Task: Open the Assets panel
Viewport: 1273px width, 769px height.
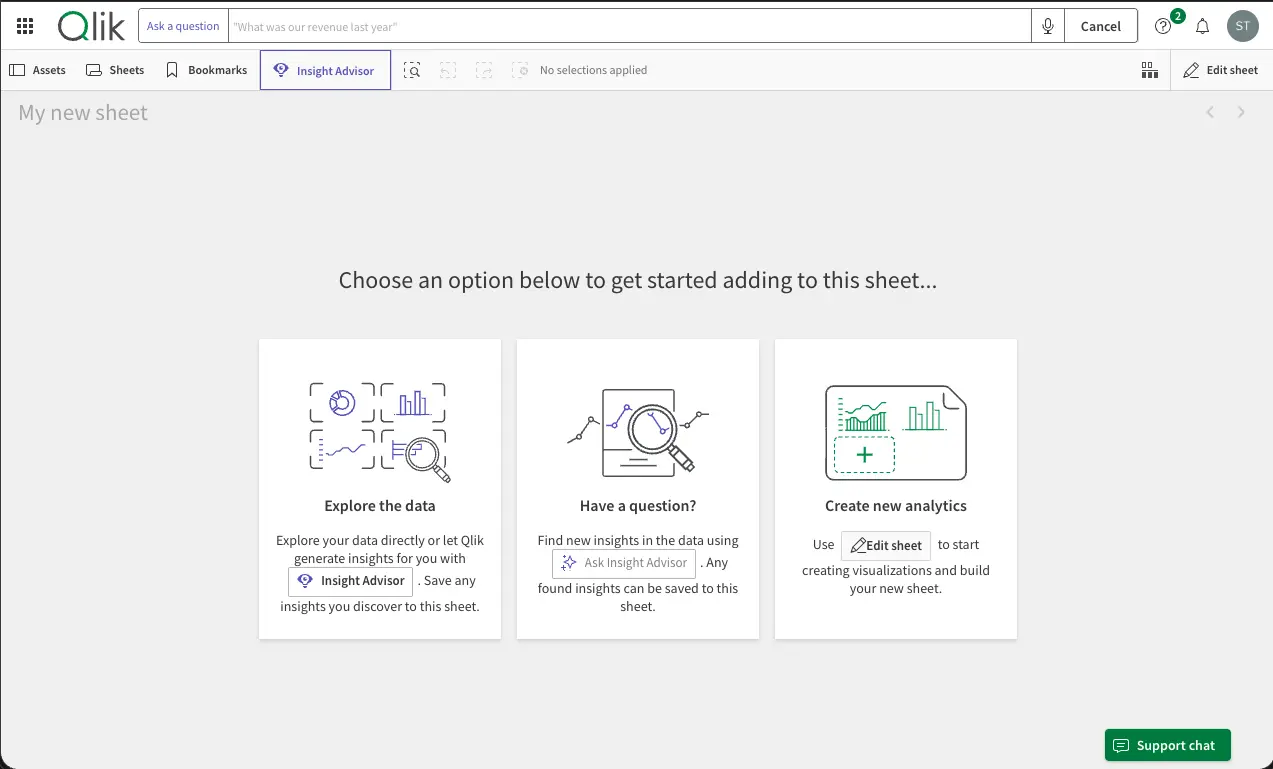Action: 37,70
